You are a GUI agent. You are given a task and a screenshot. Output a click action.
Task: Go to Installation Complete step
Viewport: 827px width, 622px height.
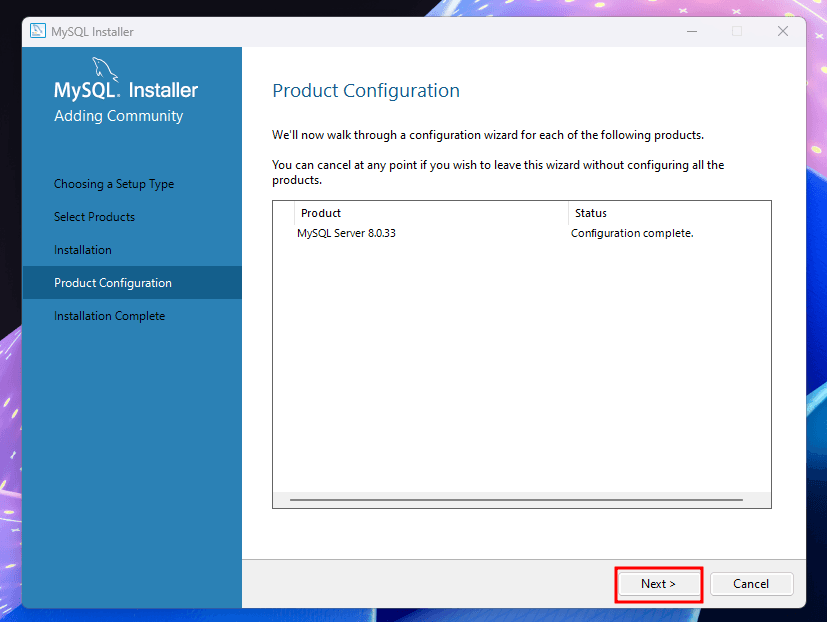point(110,316)
